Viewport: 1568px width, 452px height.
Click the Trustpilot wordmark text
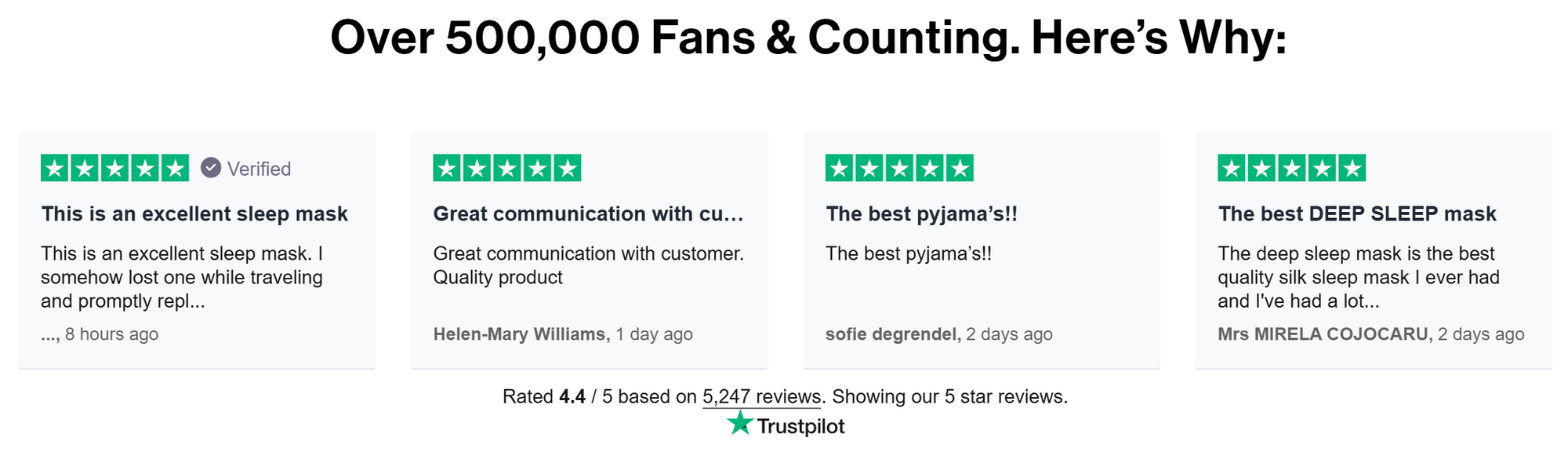pyautogui.click(x=800, y=426)
